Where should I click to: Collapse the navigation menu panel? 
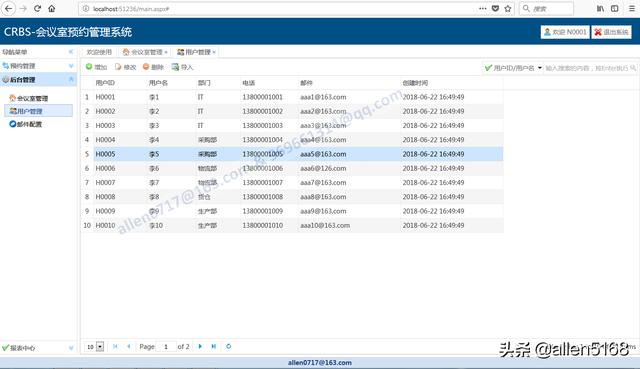coord(71,52)
